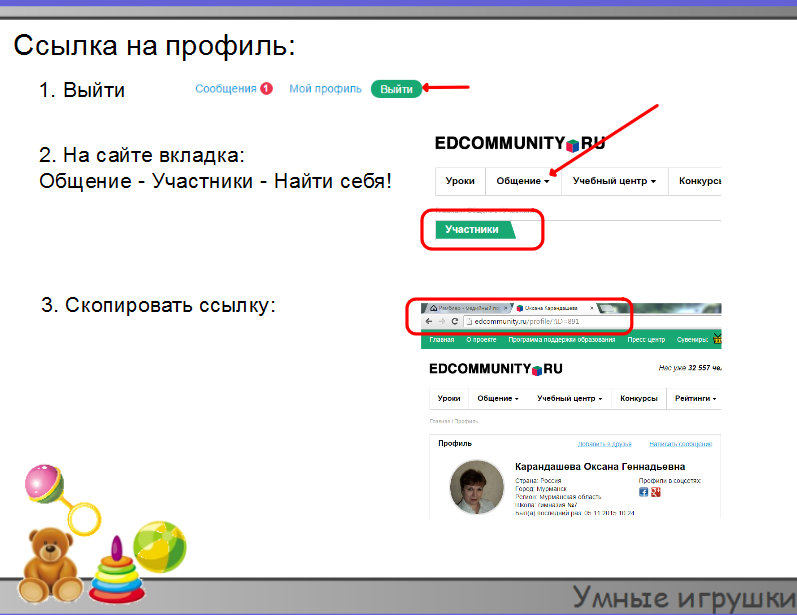Open the Google Plus profile icon
This screenshot has width=797, height=615.
pyautogui.click(x=656, y=492)
